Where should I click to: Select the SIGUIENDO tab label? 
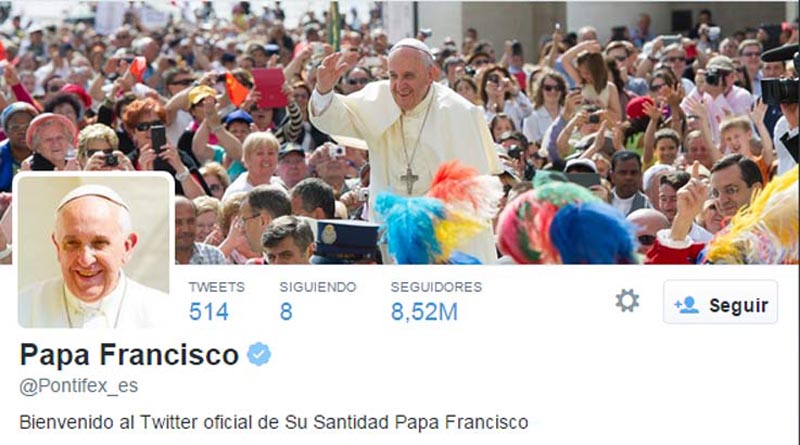click(x=318, y=287)
